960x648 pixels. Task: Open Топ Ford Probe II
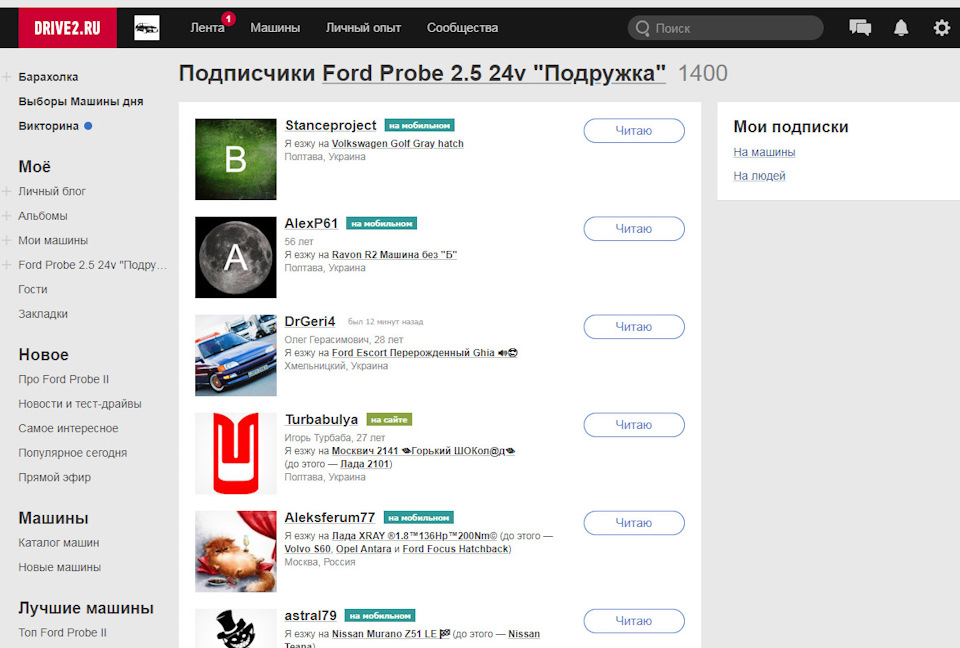(62, 632)
